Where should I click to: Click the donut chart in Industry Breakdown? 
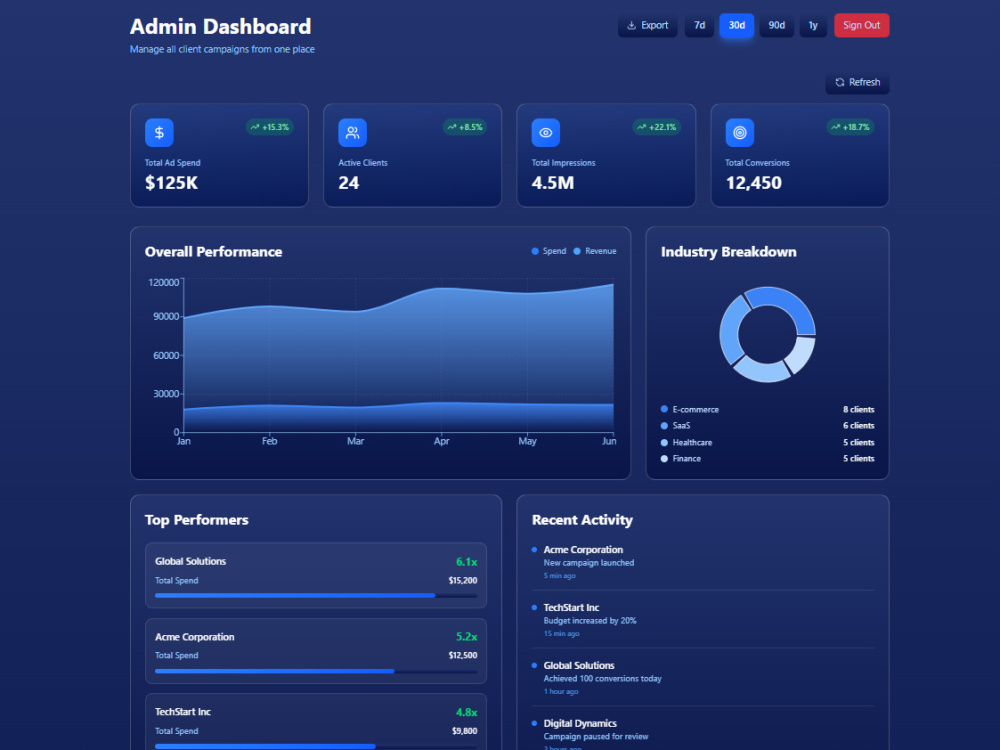(767, 334)
